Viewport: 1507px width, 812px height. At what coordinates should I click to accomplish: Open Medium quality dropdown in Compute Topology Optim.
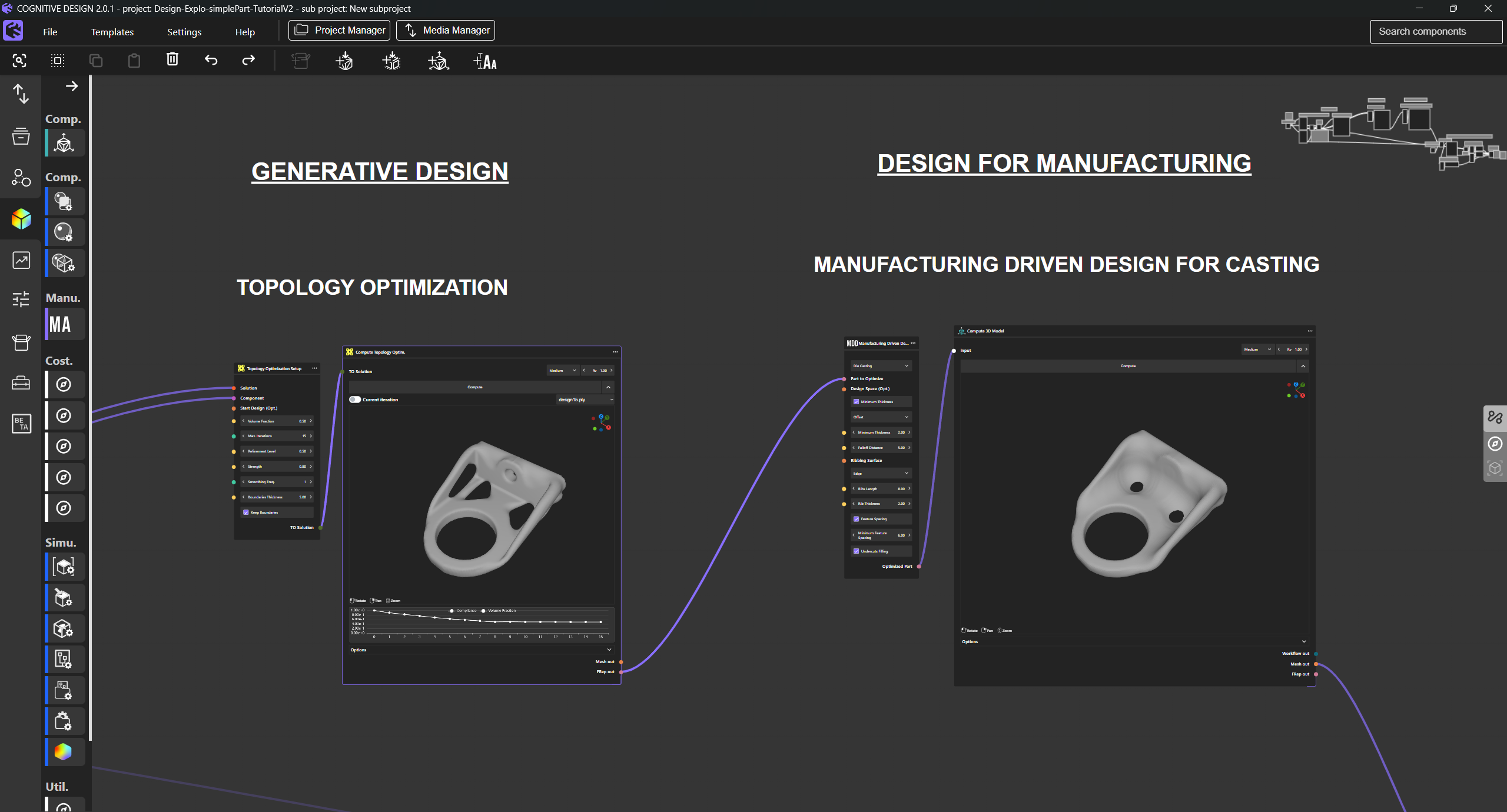(563, 371)
